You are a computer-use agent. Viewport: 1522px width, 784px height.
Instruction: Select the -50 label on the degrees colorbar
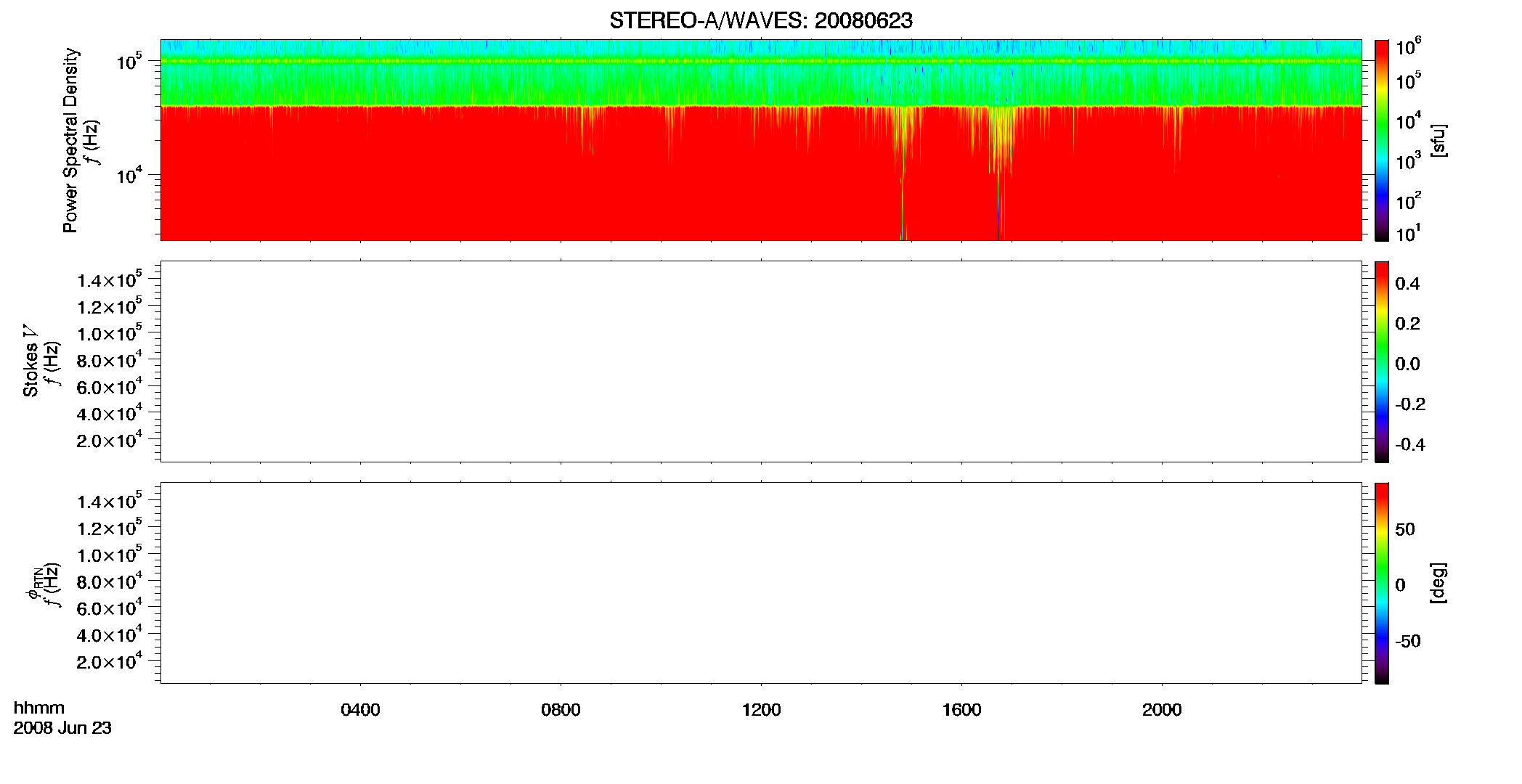tap(1408, 642)
